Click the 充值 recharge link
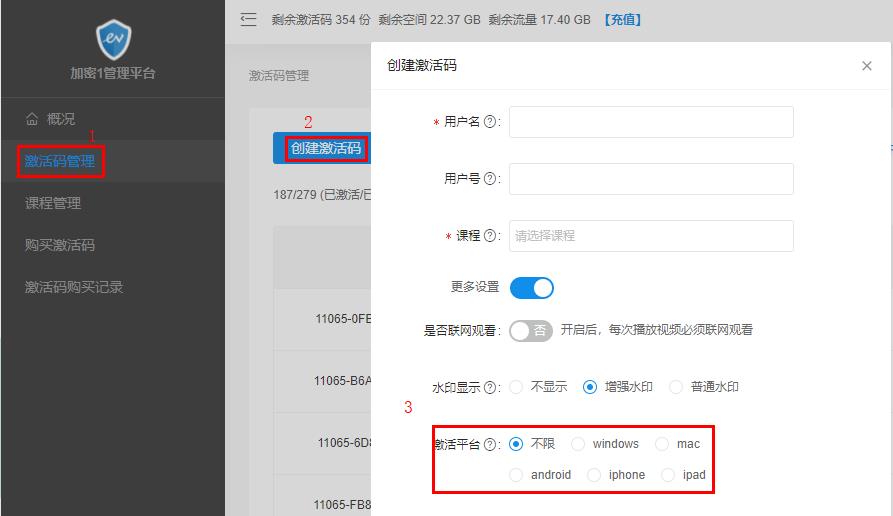This screenshot has width=893, height=516. pos(622,19)
